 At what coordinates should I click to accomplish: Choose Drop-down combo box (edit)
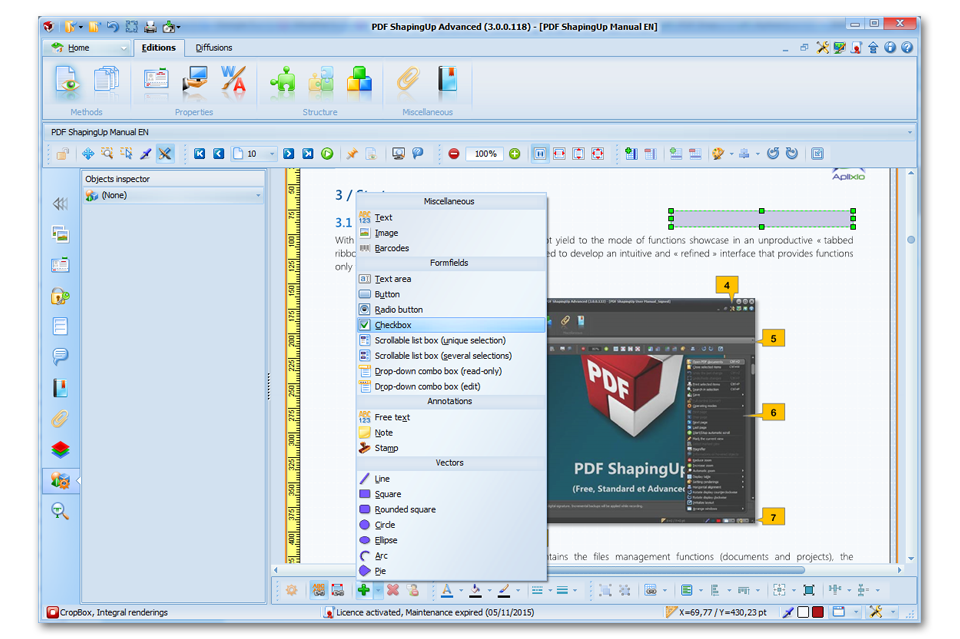[x=451, y=387]
